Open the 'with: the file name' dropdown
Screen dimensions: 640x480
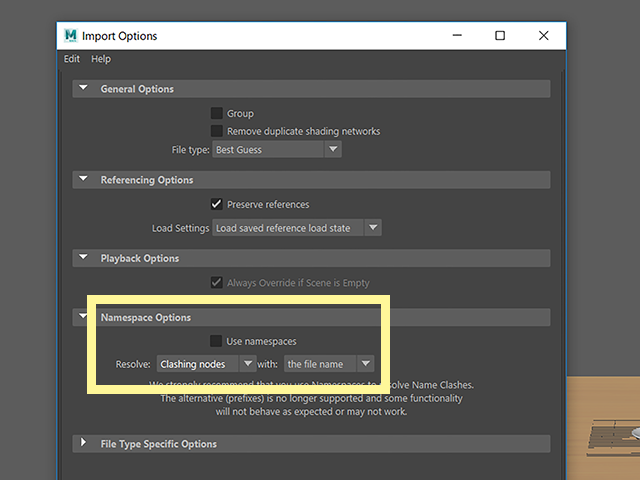coord(329,364)
